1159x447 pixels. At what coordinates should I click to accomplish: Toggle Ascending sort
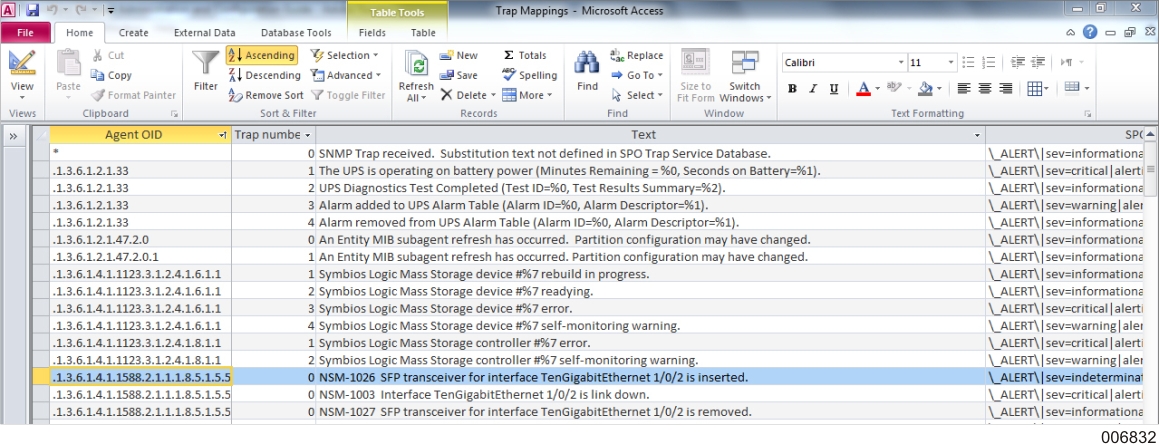point(262,55)
